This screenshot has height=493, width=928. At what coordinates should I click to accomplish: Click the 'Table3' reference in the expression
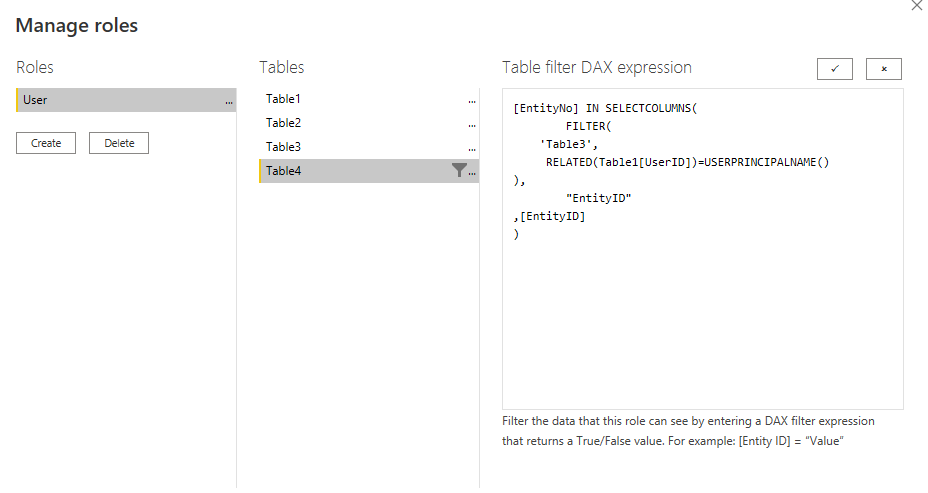568,144
